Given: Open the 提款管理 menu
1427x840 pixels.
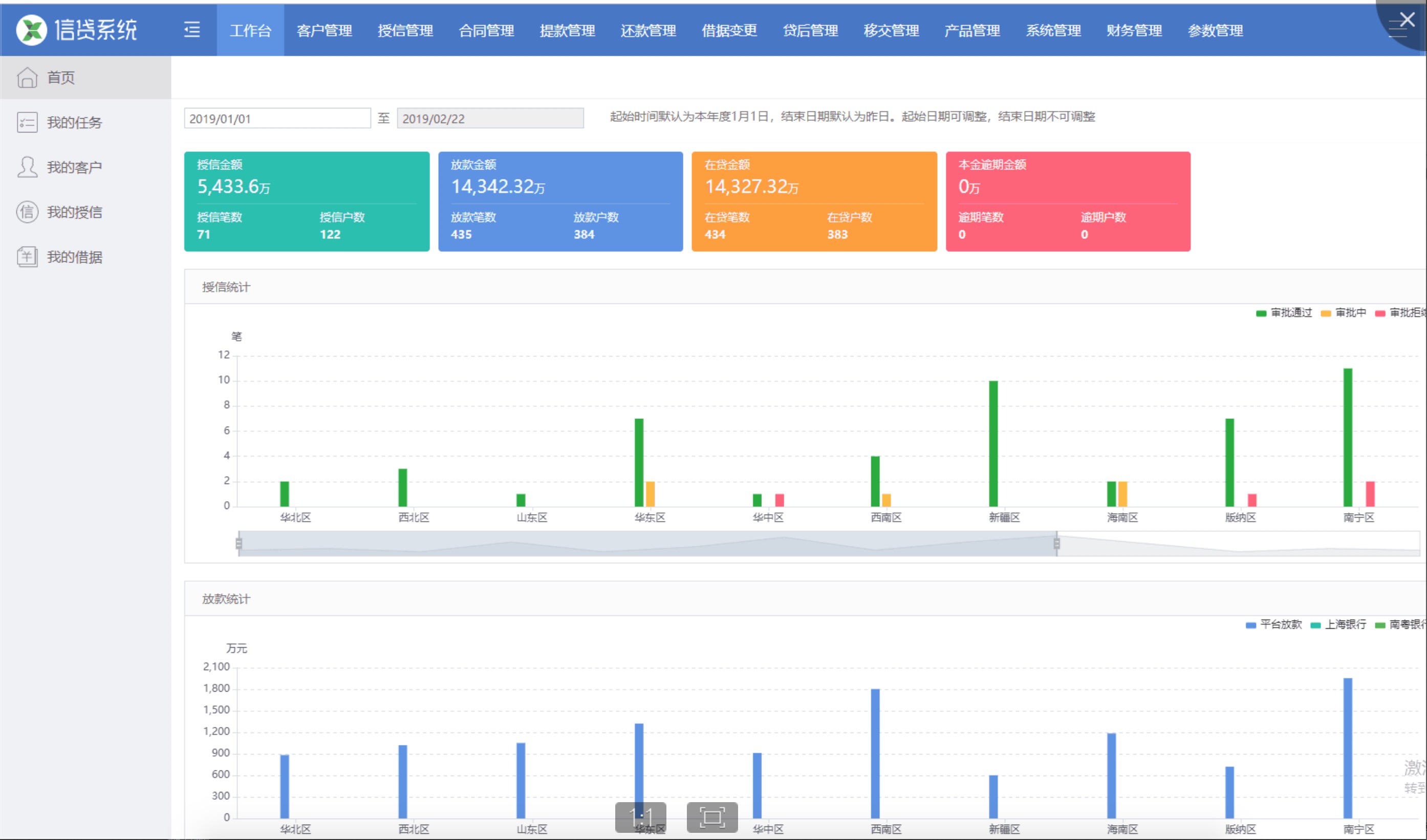Looking at the screenshot, I should tap(568, 31).
